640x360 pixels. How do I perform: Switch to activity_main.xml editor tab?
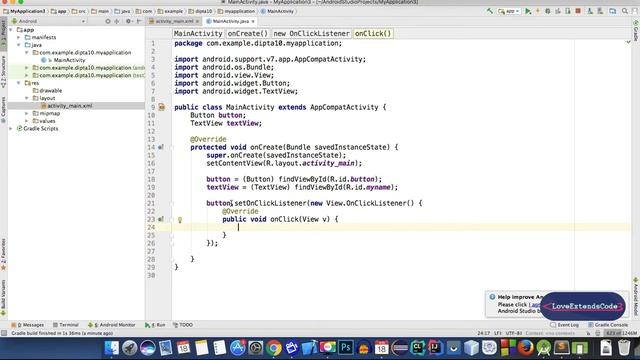pos(174,21)
